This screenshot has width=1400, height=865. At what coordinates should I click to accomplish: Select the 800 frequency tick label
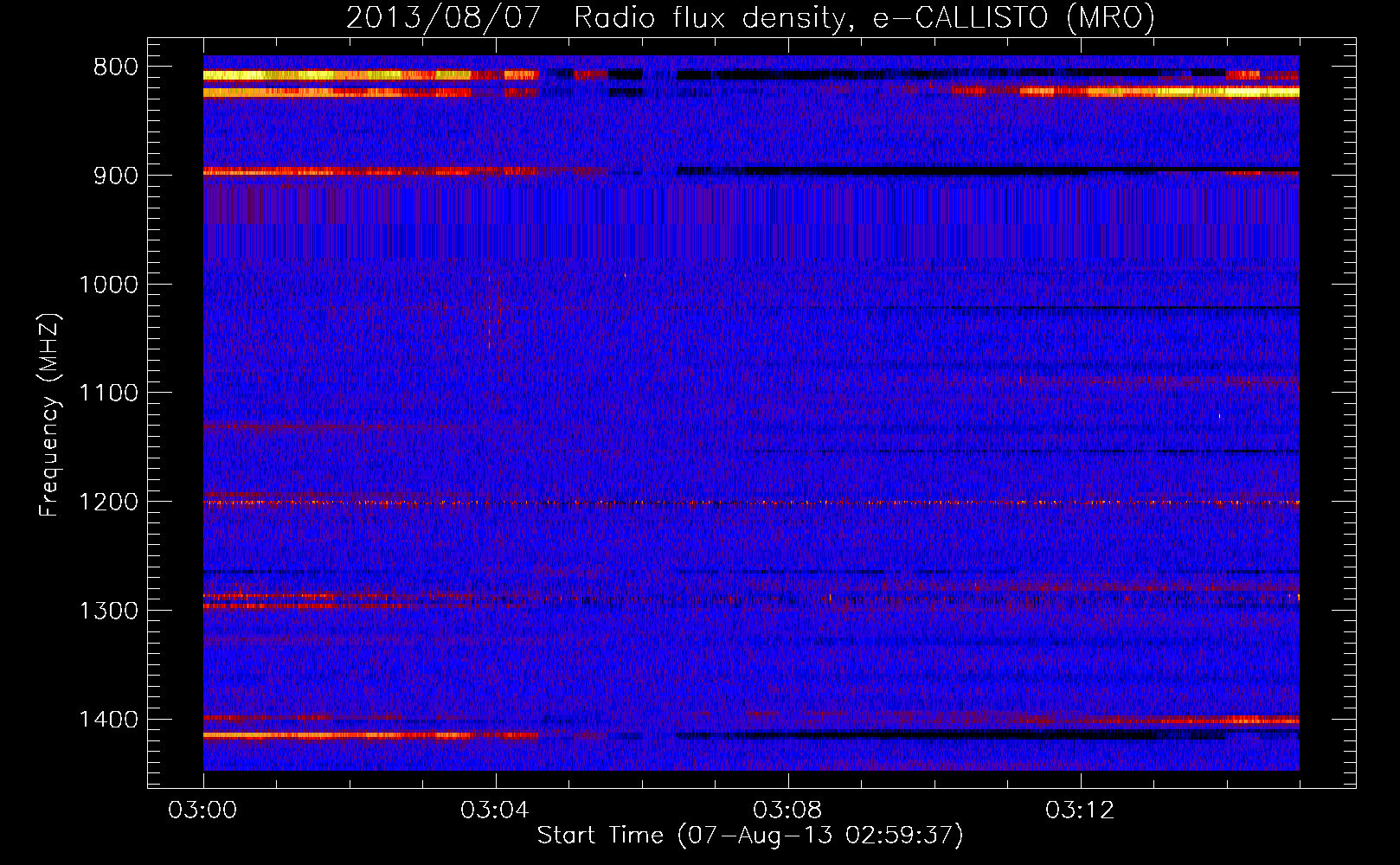(x=116, y=67)
